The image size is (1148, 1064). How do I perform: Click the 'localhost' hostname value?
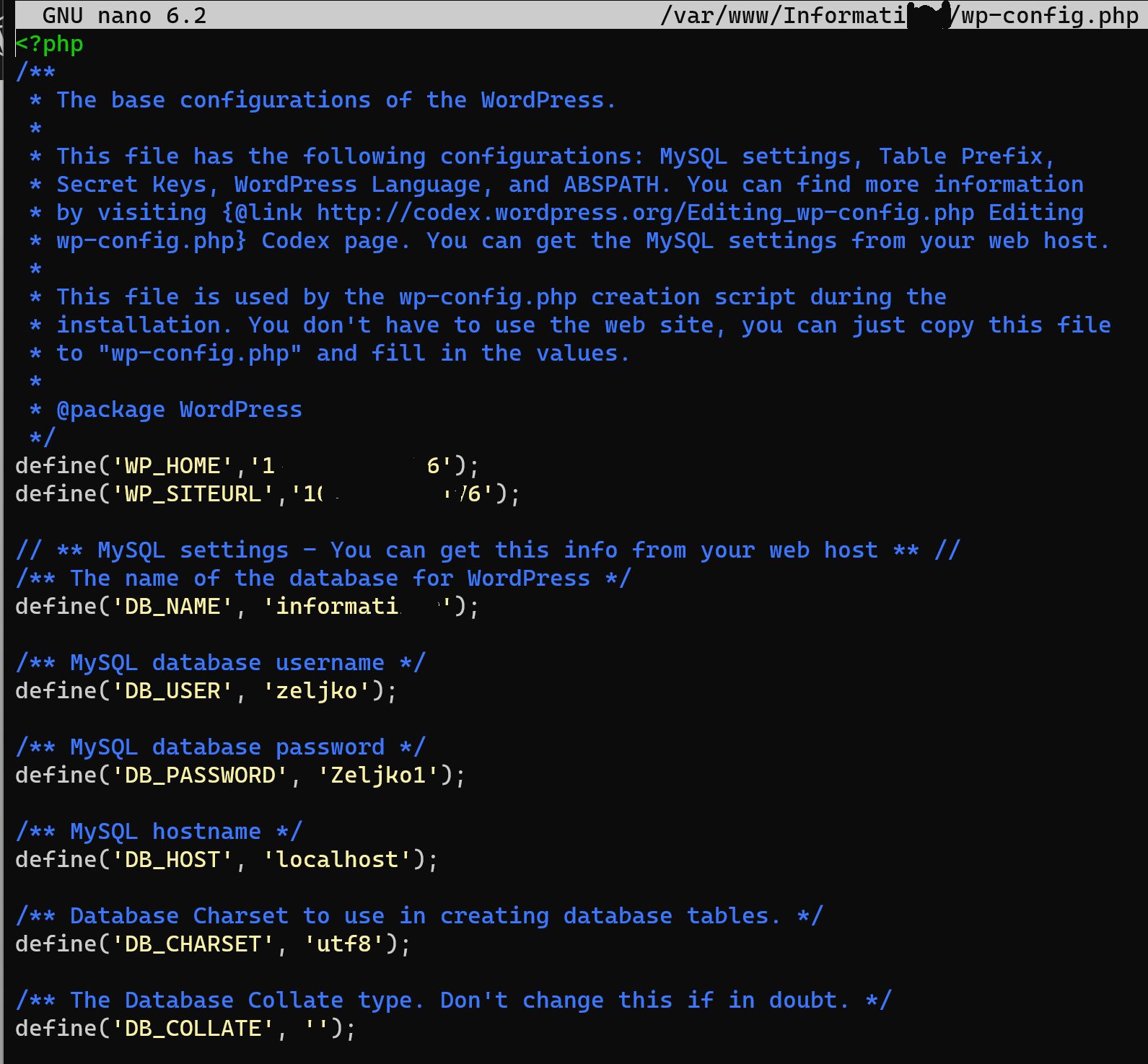[x=338, y=860]
